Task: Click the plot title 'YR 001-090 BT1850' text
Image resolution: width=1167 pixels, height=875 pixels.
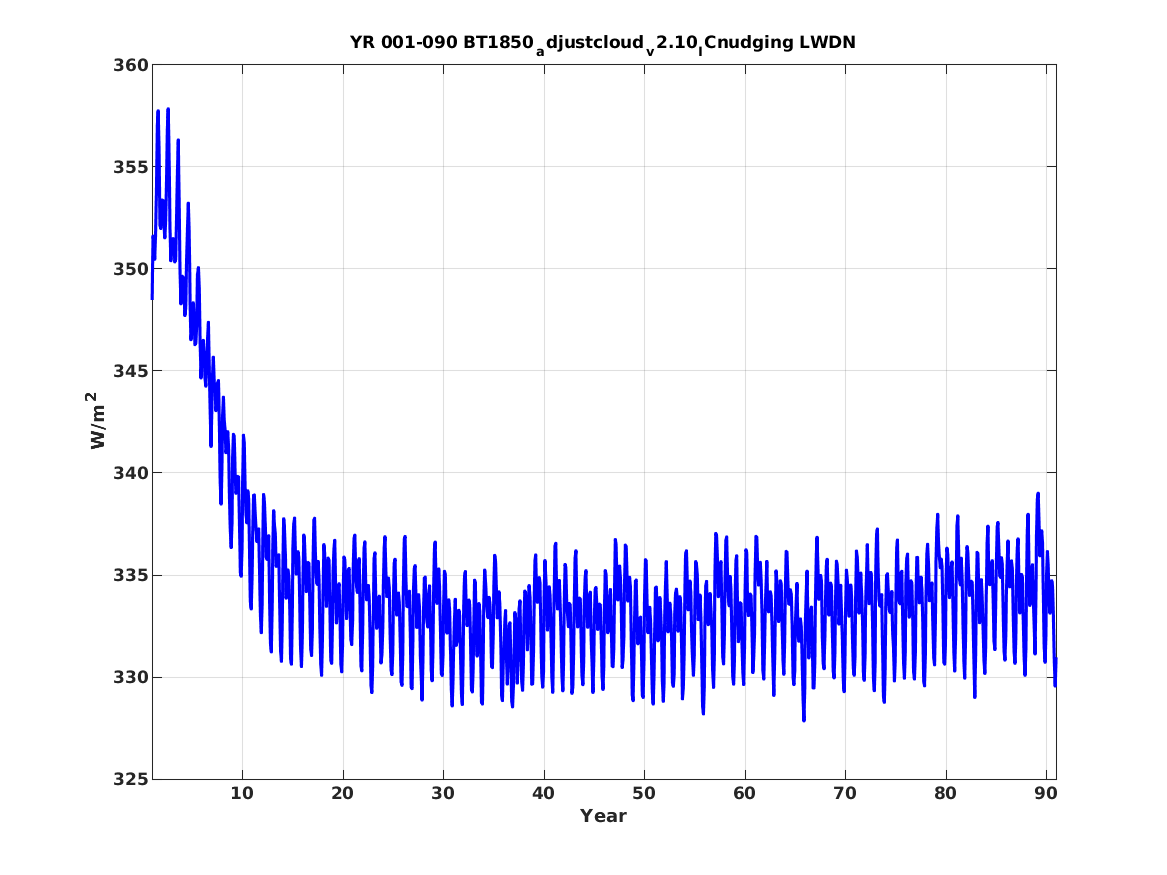Action: pyautogui.click(x=442, y=42)
